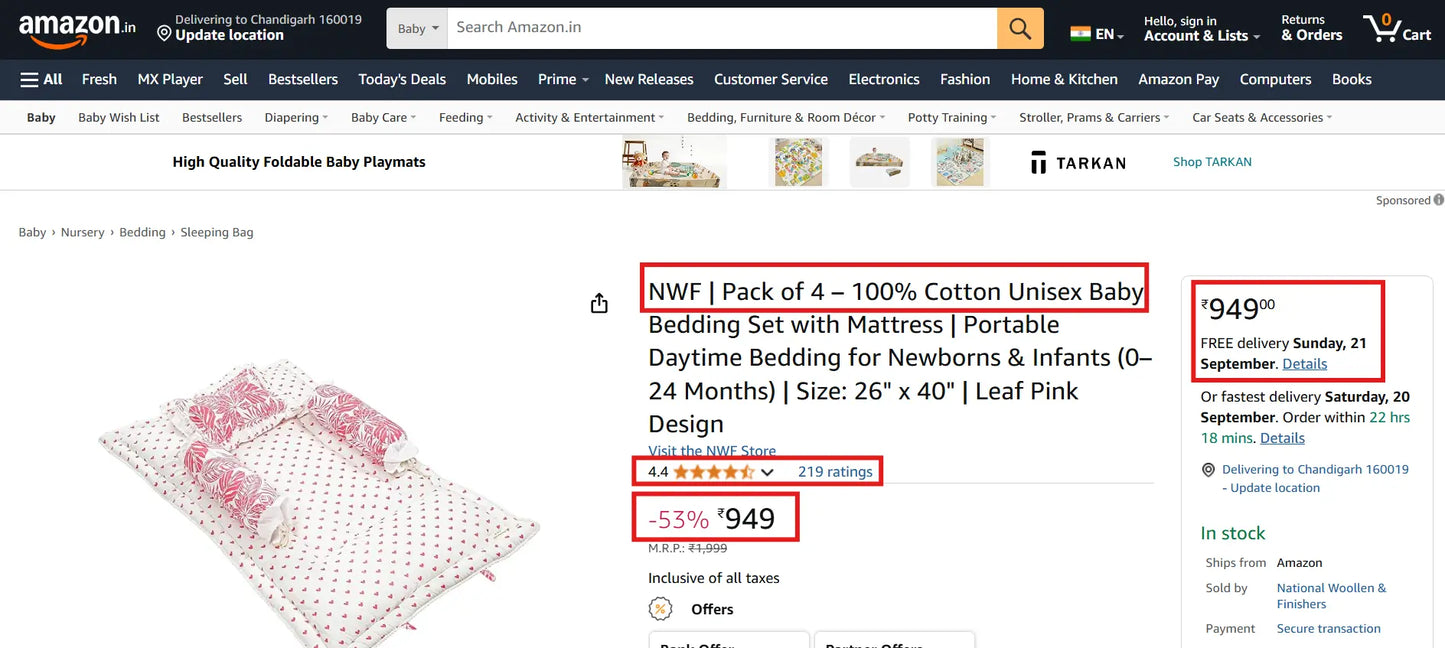The height and width of the screenshot is (648, 1445).
Task: Click the percent icon next to Offers
Action: point(660,608)
